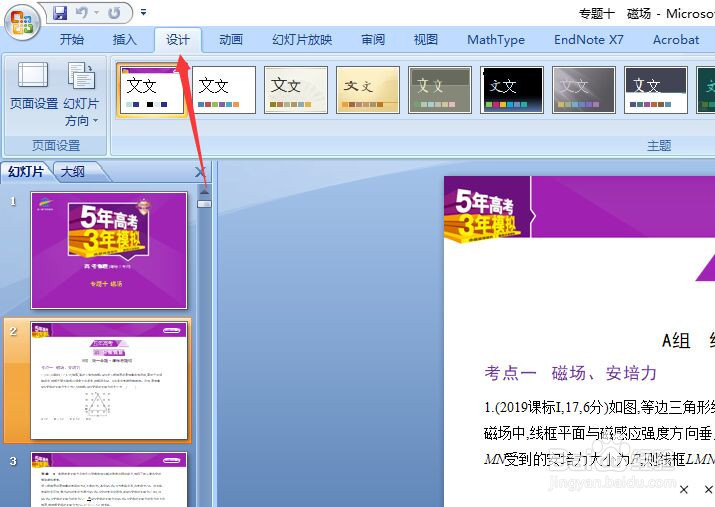Screen dimensions: 715x507
Task: Expand the 幻灯片方向 orientation dropdown
Action: [x=81, y=95]
